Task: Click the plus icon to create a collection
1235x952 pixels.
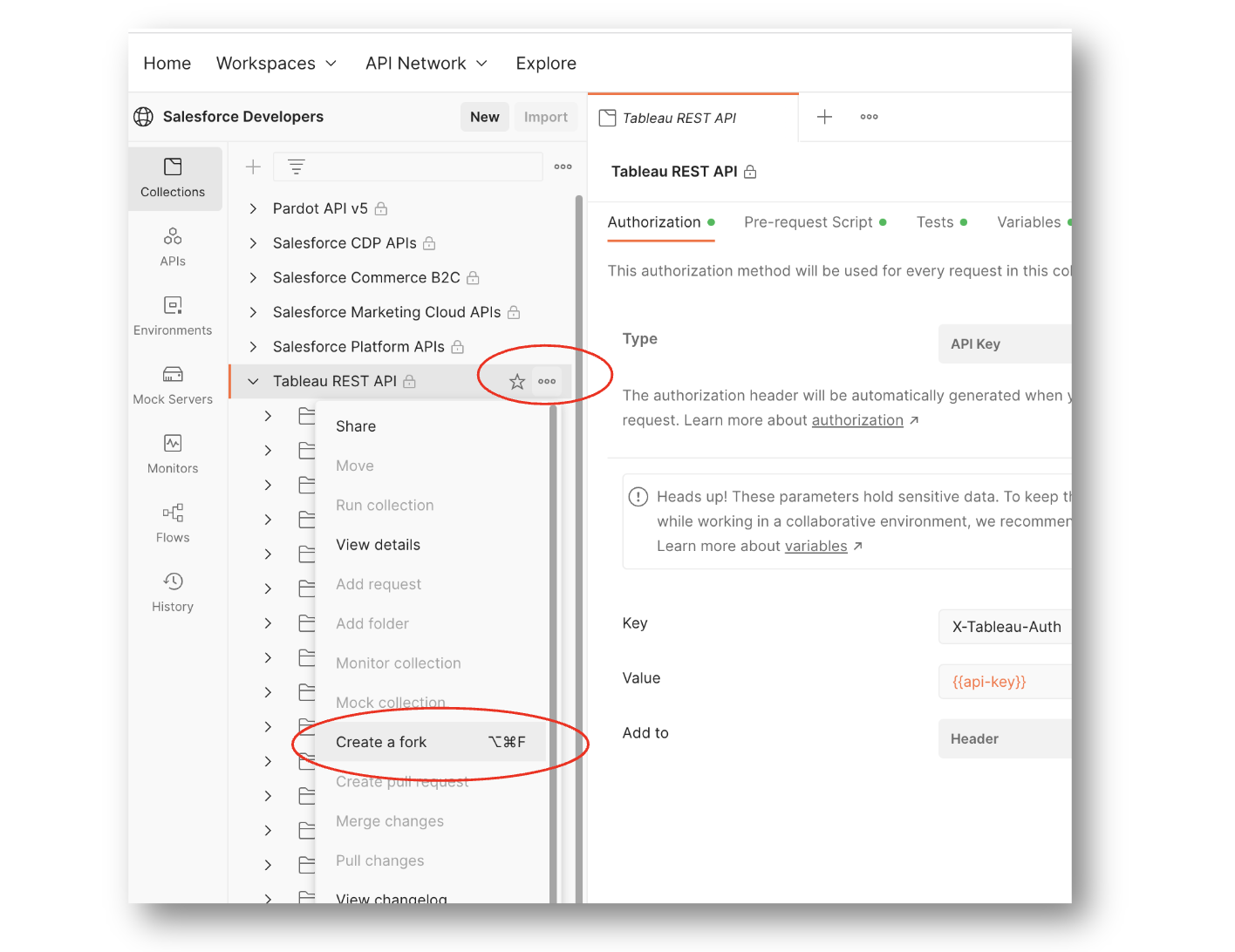Action: click(x=253, y=167)
